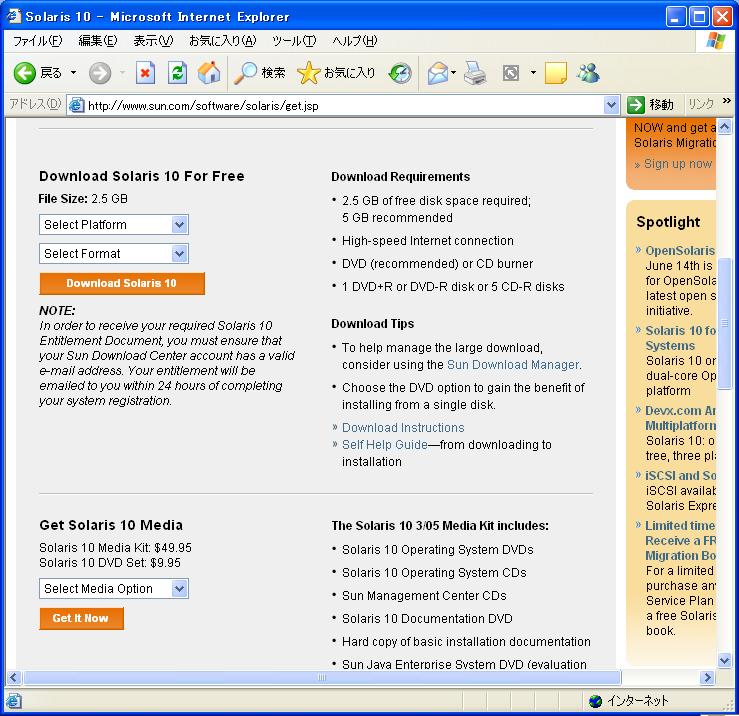The width and height of the screenshot is (739, 716).
Task: Click the green Go arrow button
Action: pos(636,105)
